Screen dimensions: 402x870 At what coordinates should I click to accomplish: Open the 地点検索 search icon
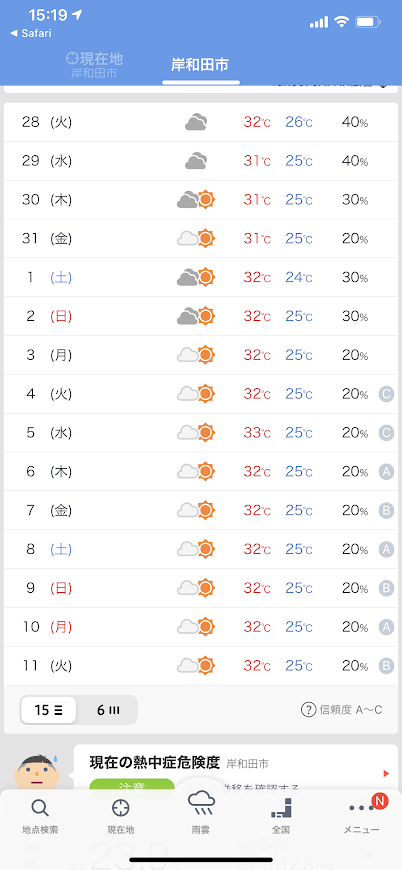[40, 808]
